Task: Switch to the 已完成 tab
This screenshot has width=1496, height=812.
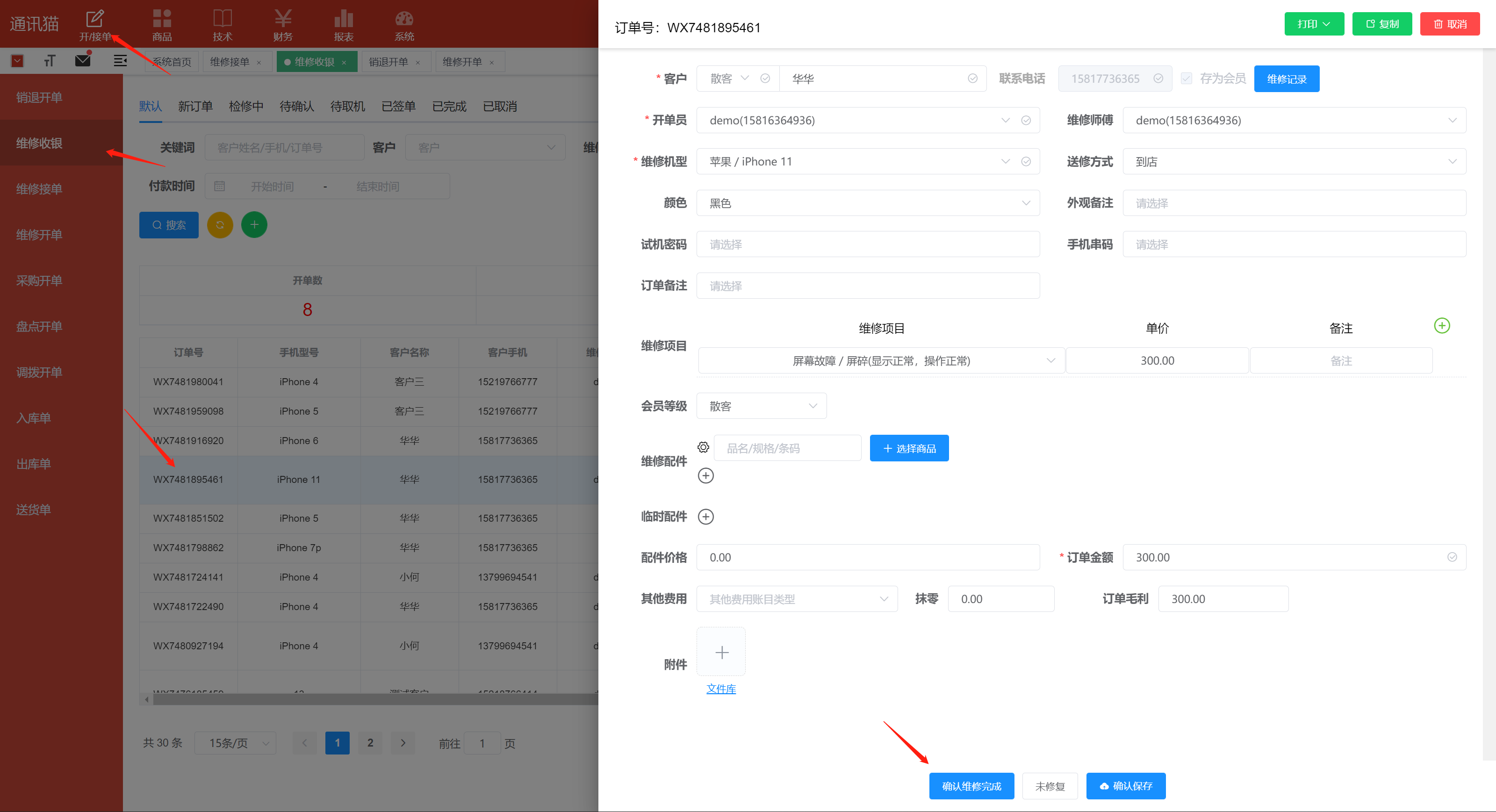Action: coord(449,106)
